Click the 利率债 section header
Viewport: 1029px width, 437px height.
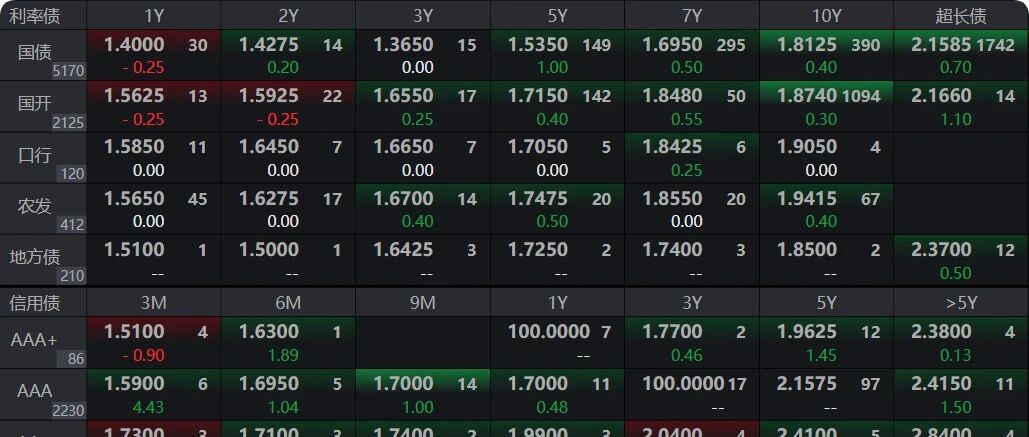34,16
